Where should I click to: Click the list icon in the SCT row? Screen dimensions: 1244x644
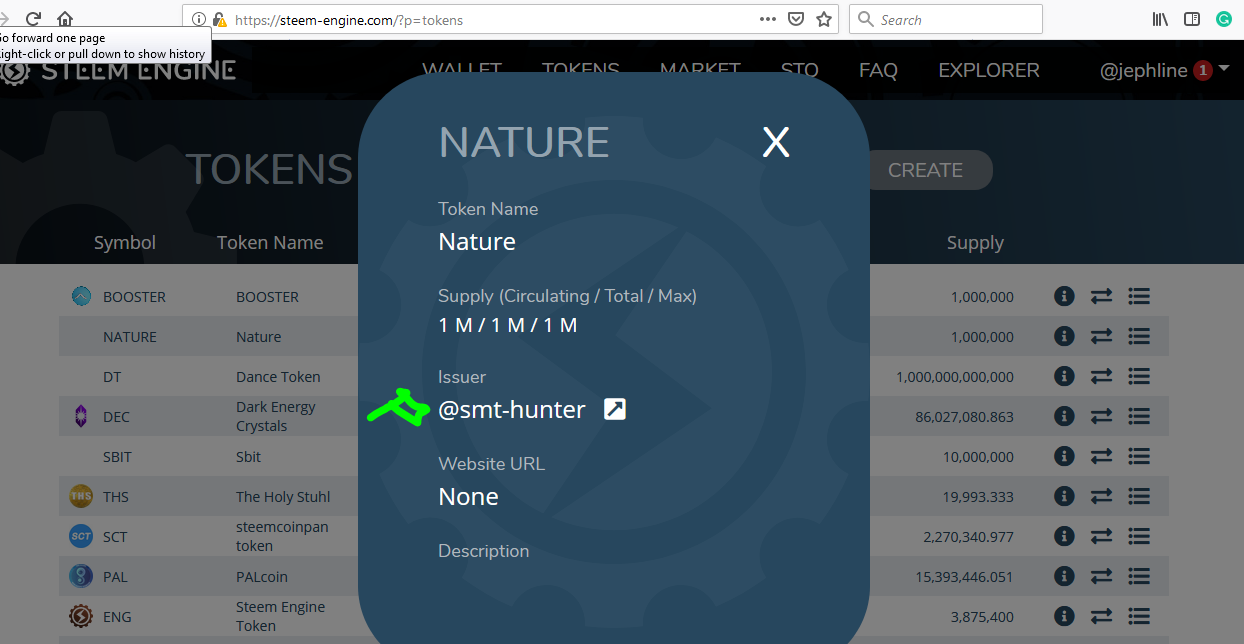pos(1138,536)
